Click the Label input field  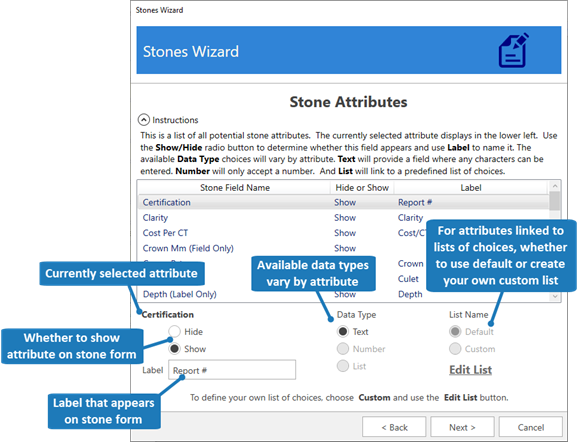click(232, 370)
